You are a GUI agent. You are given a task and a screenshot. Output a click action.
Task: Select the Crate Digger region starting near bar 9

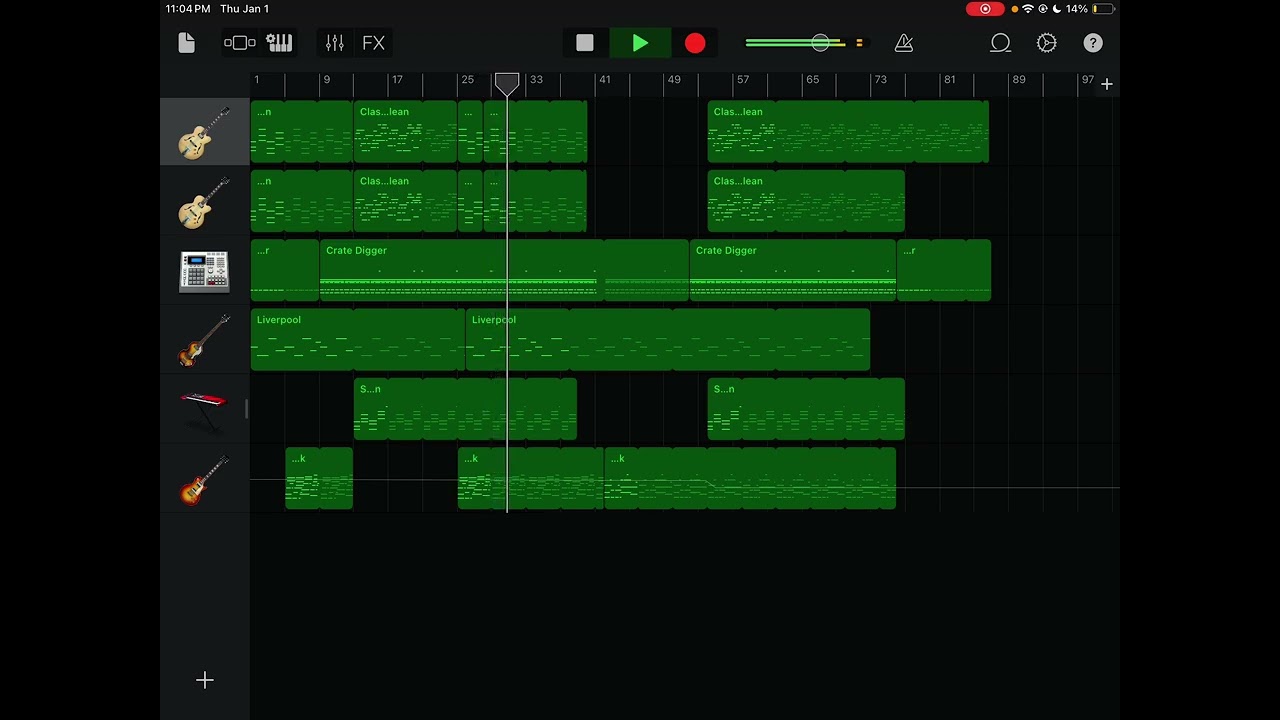[504, 270]
